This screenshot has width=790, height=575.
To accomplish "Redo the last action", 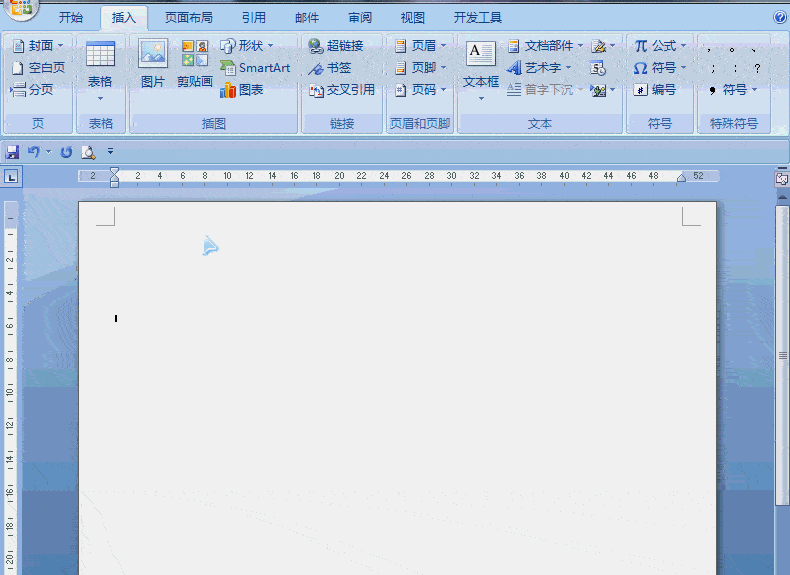I will point(66,152).
